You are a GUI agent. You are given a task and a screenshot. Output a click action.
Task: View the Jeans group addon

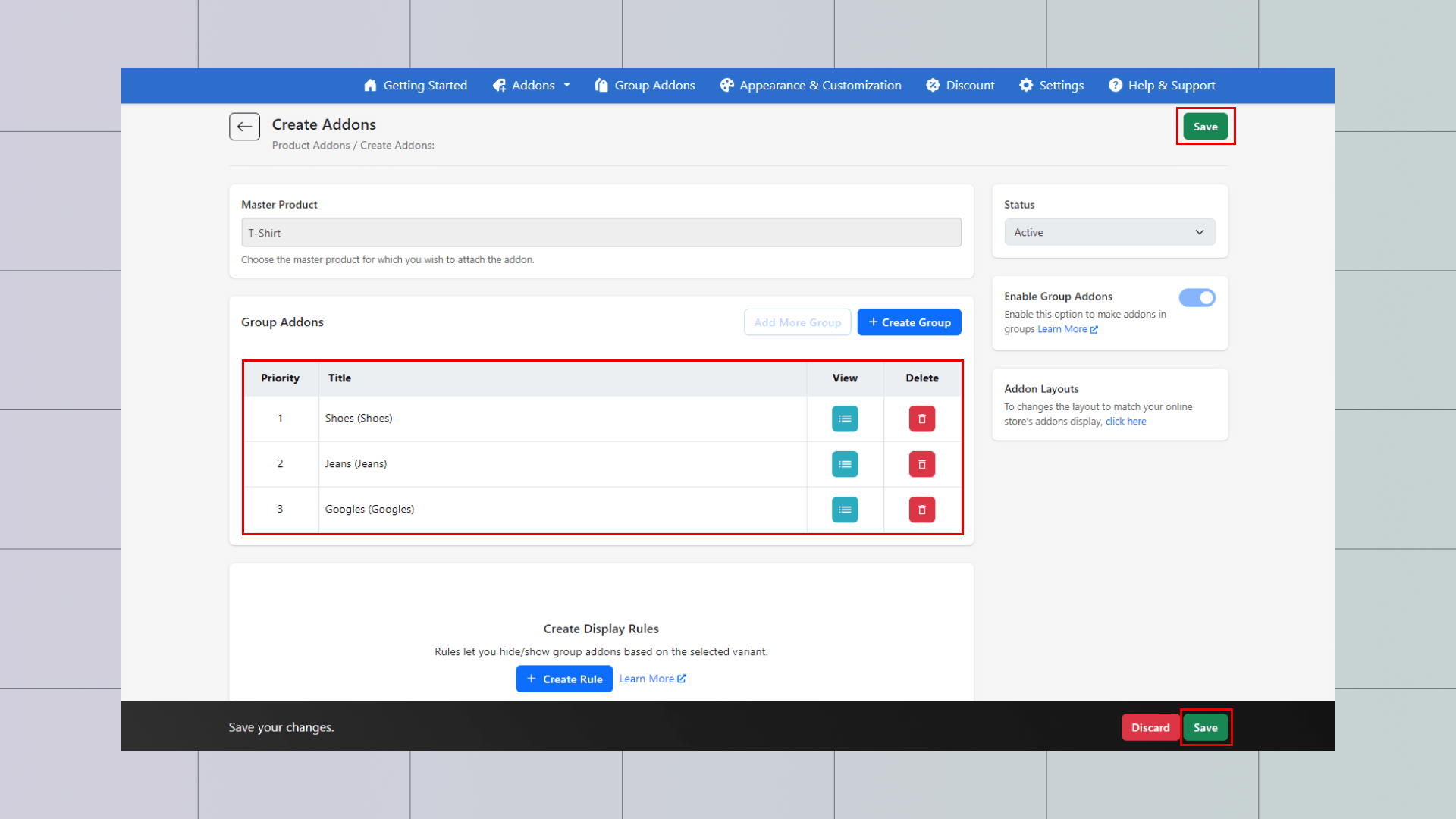tap(845, 464)
